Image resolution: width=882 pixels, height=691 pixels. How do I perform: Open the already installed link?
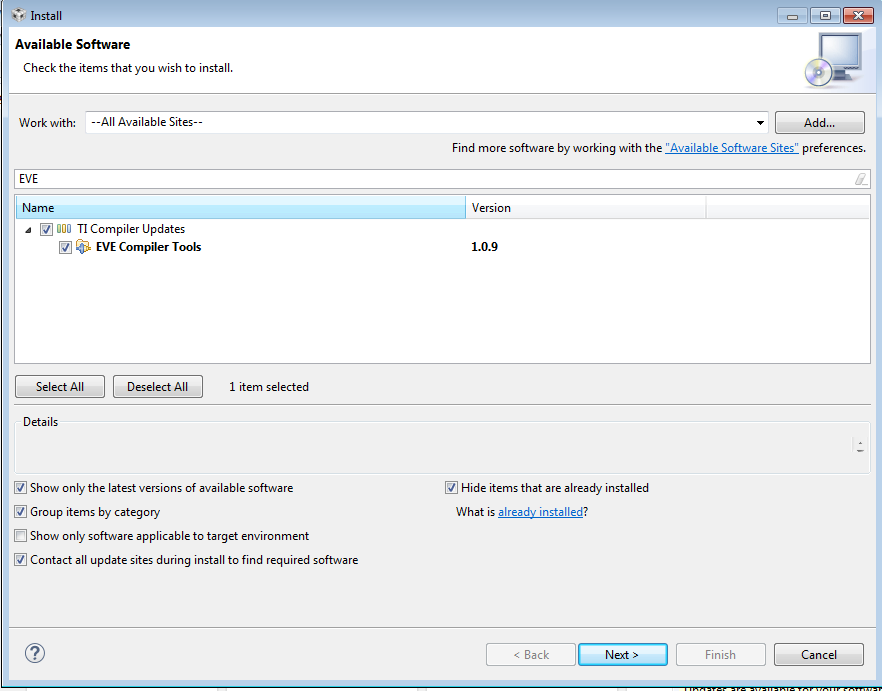pyautogui.click(x=540, y=512)
